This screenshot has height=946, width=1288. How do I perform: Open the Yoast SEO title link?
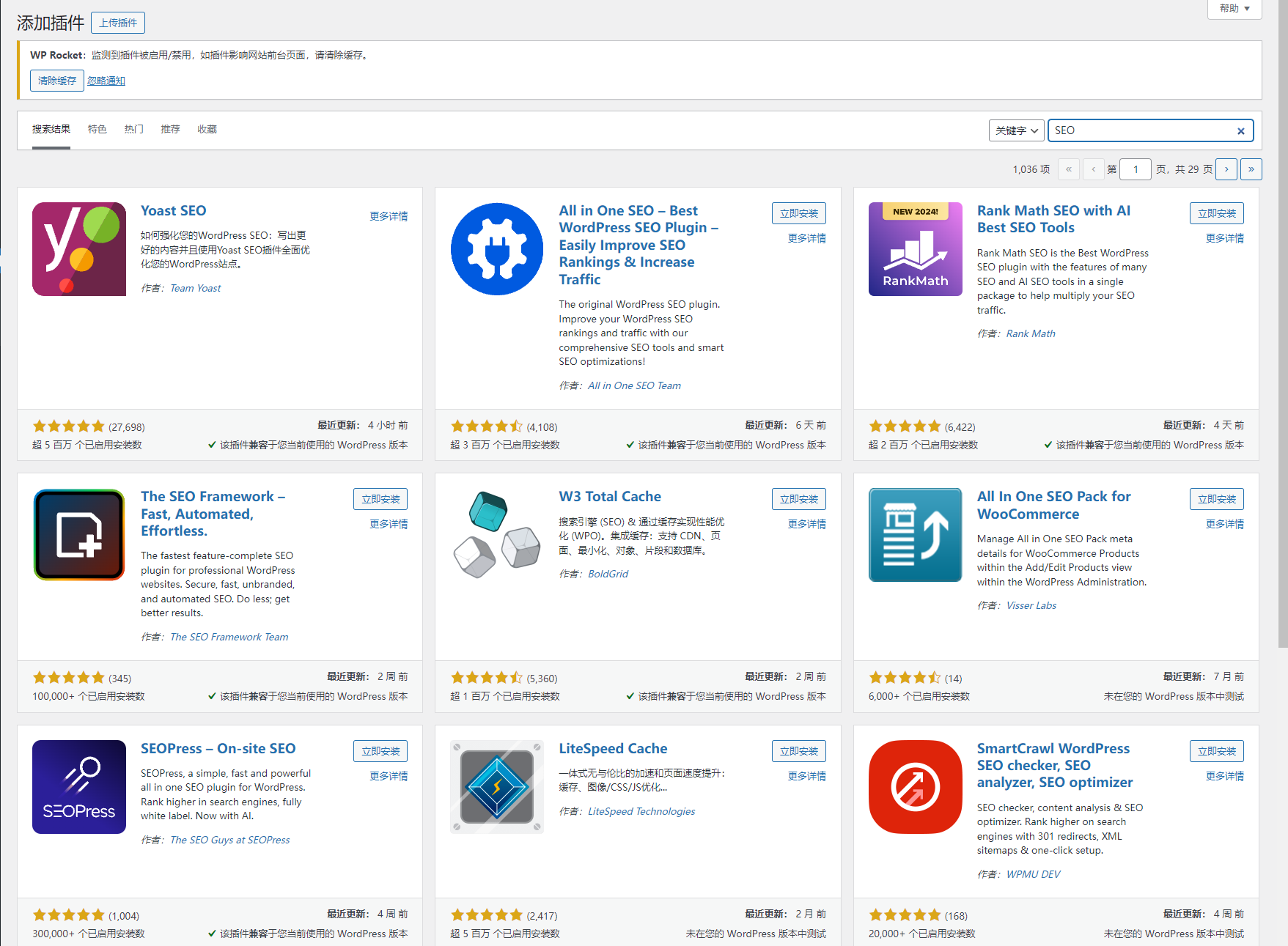coord(173,211)
